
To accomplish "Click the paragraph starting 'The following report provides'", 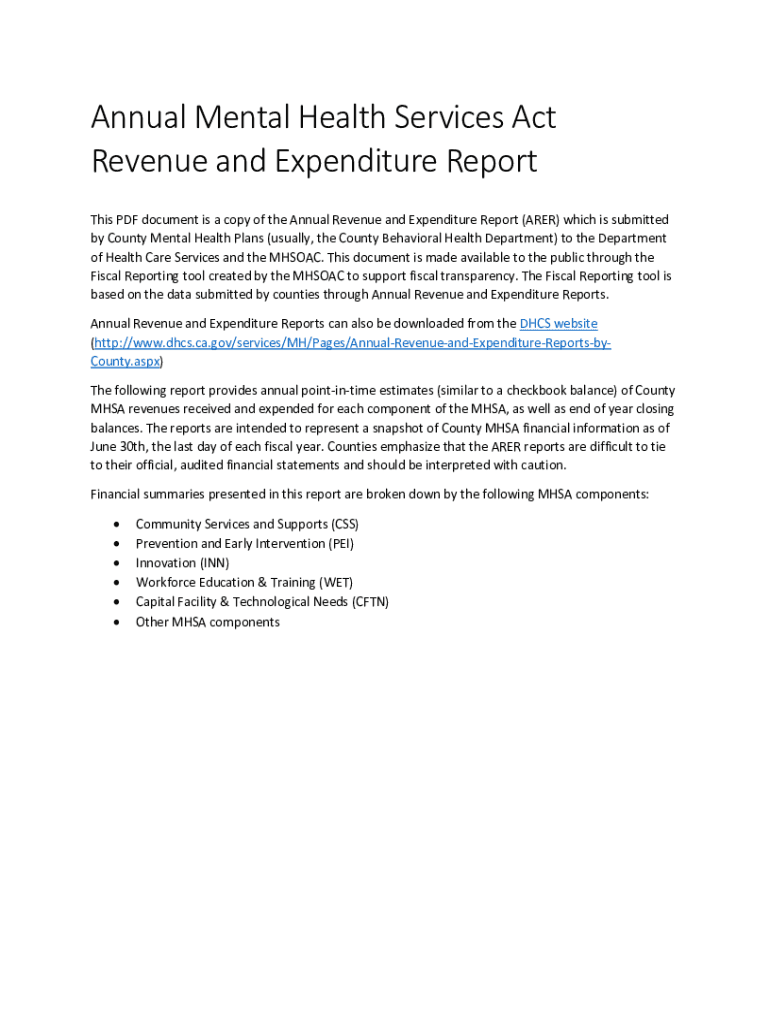I will [380, 428].
